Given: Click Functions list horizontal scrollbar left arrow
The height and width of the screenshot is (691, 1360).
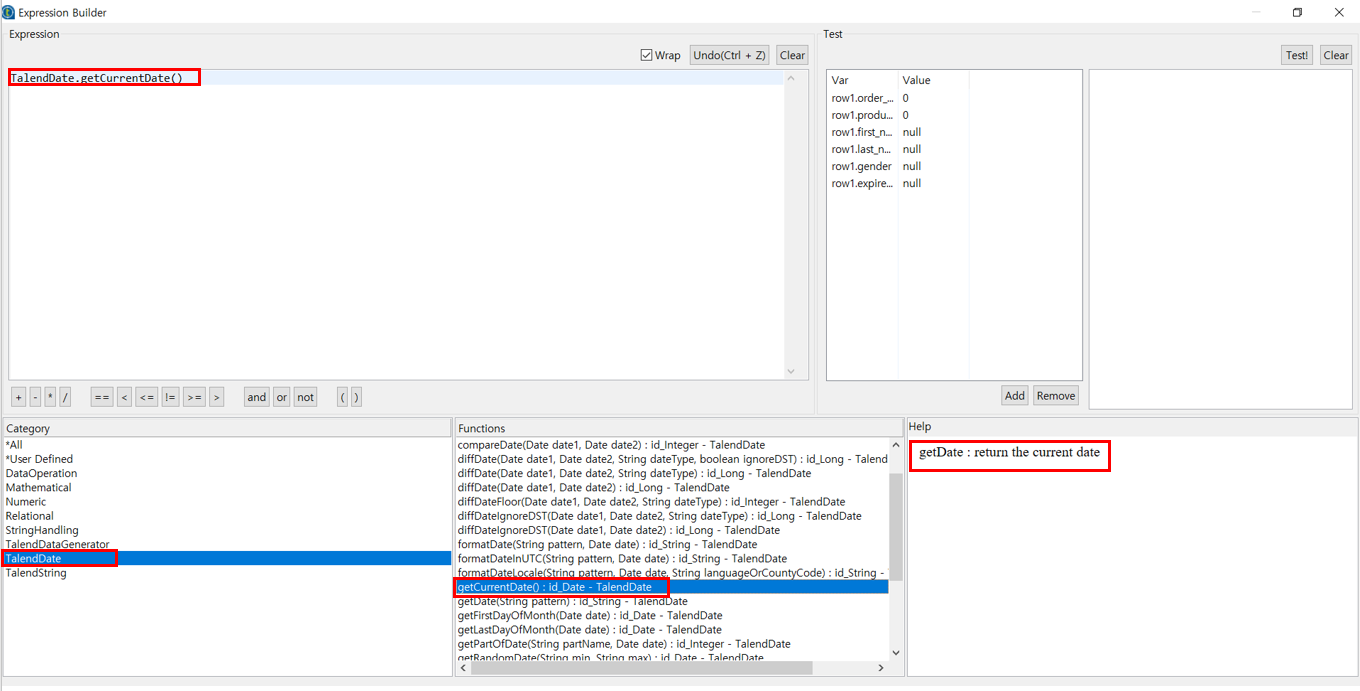Looking at the screenshot, I should pos(463,668).
